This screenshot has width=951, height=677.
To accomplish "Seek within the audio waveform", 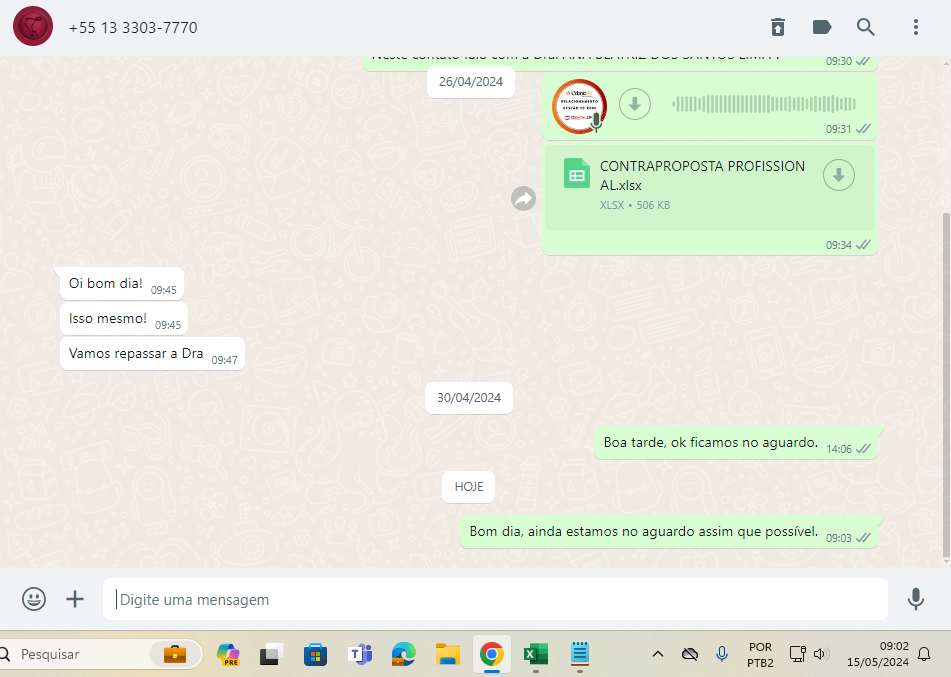I will [764, 104].
